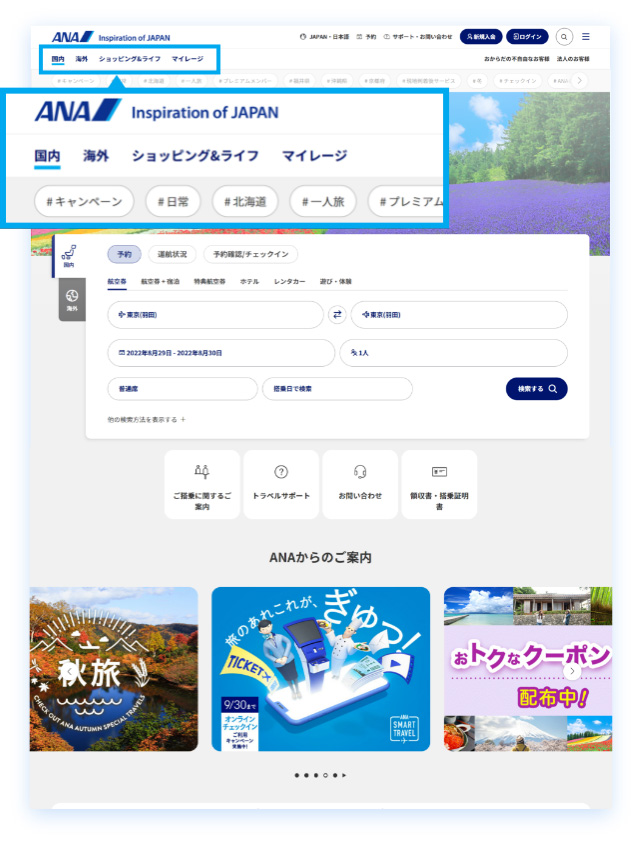Viewport: 640px width, 844px height.
Task: Advance carousel with right arrow on coupon banner
Action: [572, 671]
